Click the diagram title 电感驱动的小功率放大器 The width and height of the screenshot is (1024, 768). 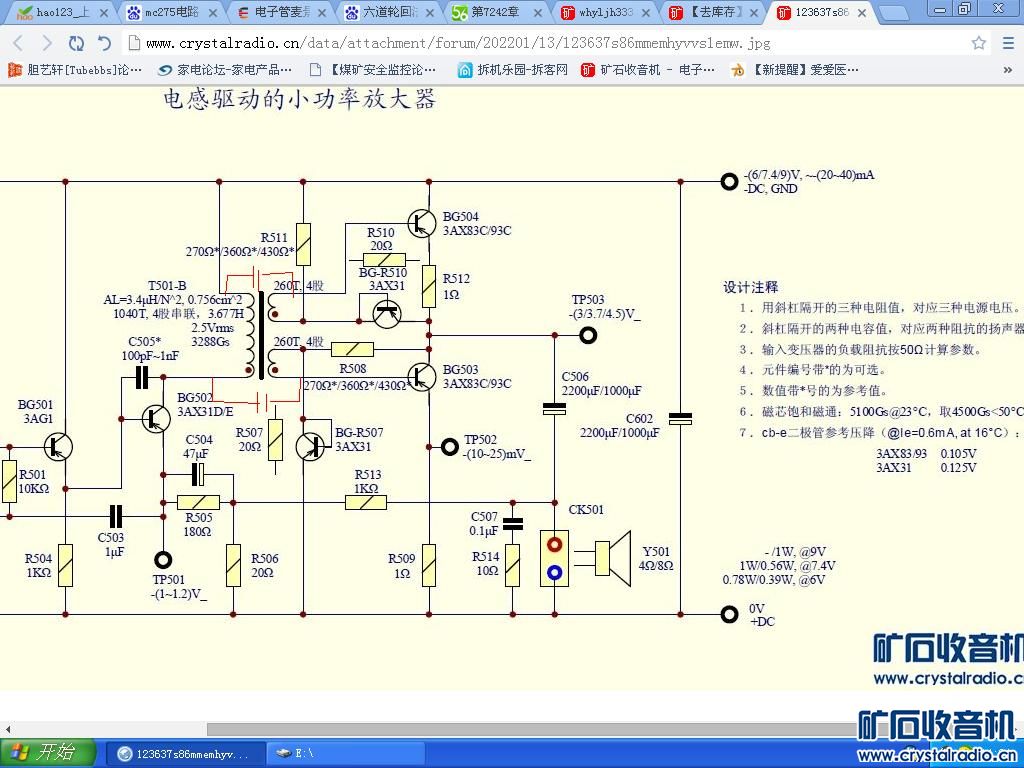point(299,99)
